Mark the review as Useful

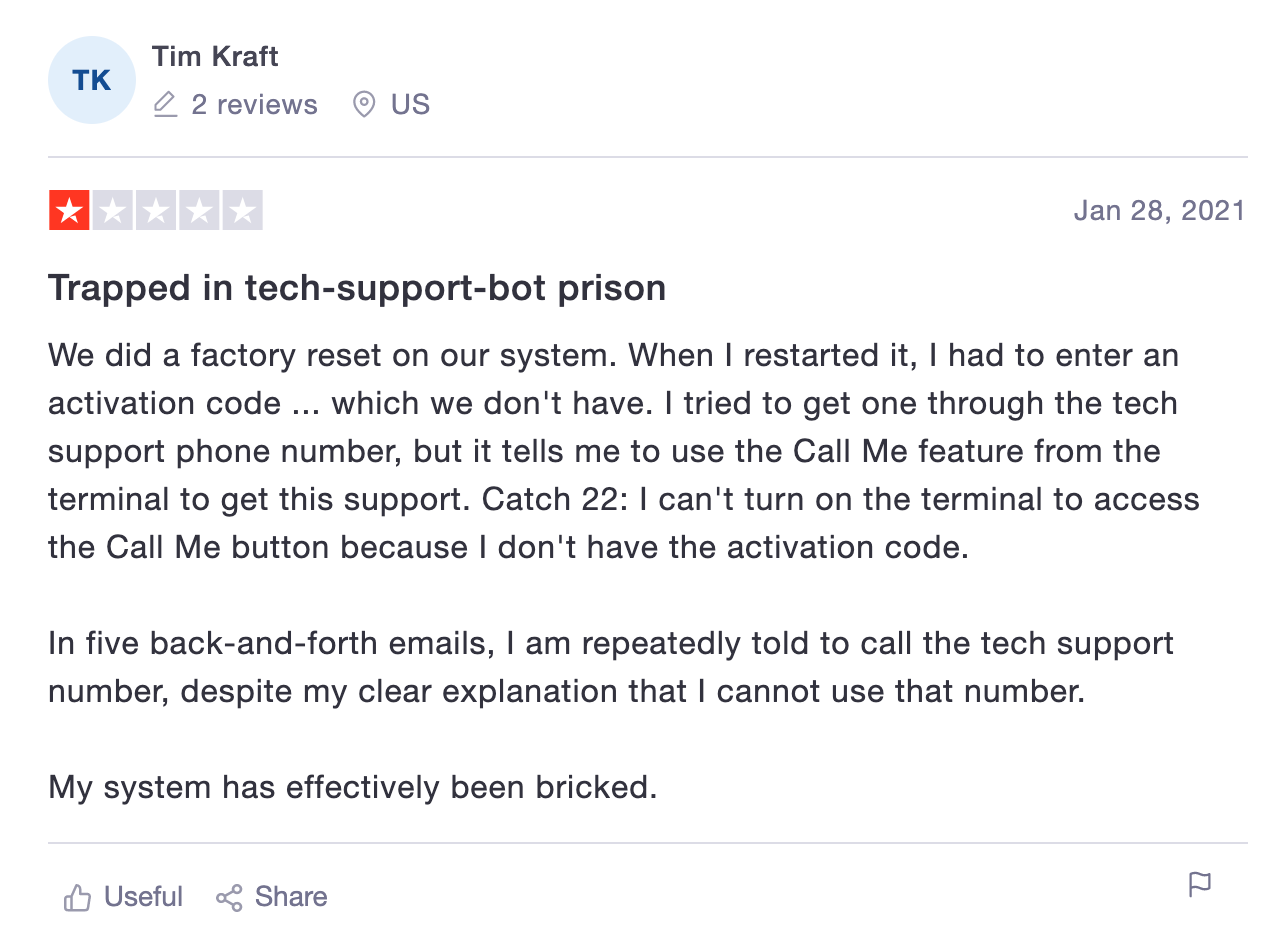click(x=123, y=897)
